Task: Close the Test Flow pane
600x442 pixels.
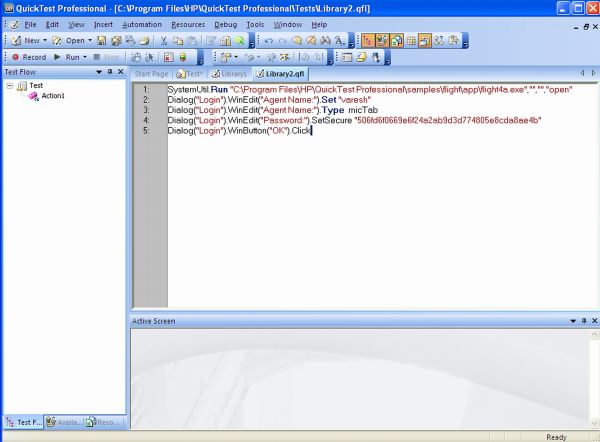Action: pos(121,72)
